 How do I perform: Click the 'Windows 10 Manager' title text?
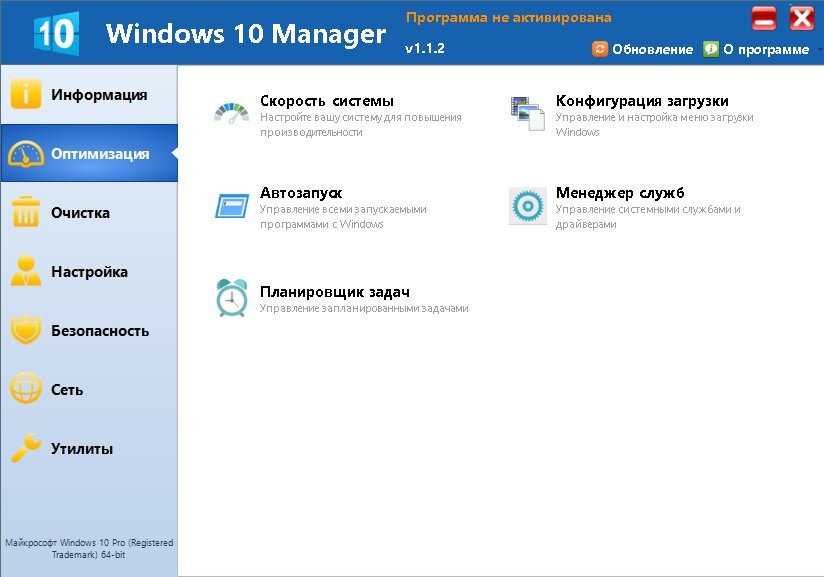click(x=246, y=34)
